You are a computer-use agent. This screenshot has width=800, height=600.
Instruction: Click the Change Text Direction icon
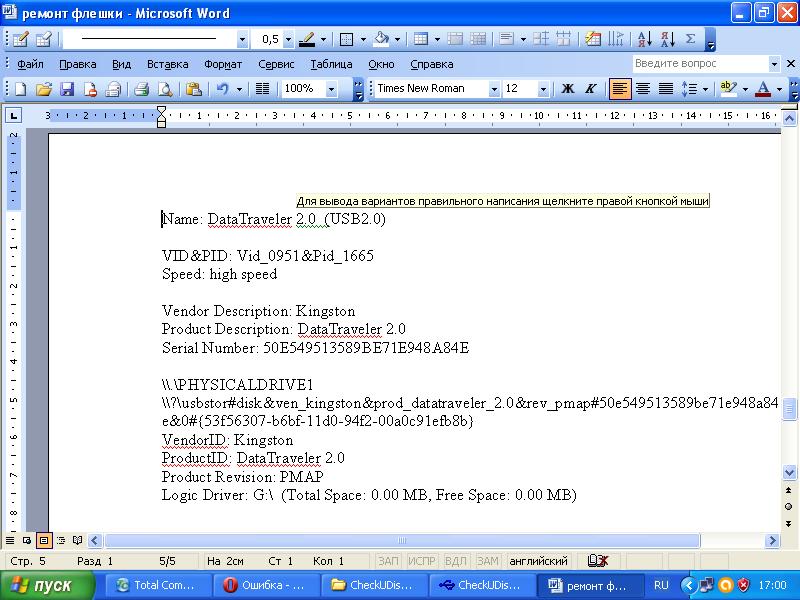click(616, 39)
